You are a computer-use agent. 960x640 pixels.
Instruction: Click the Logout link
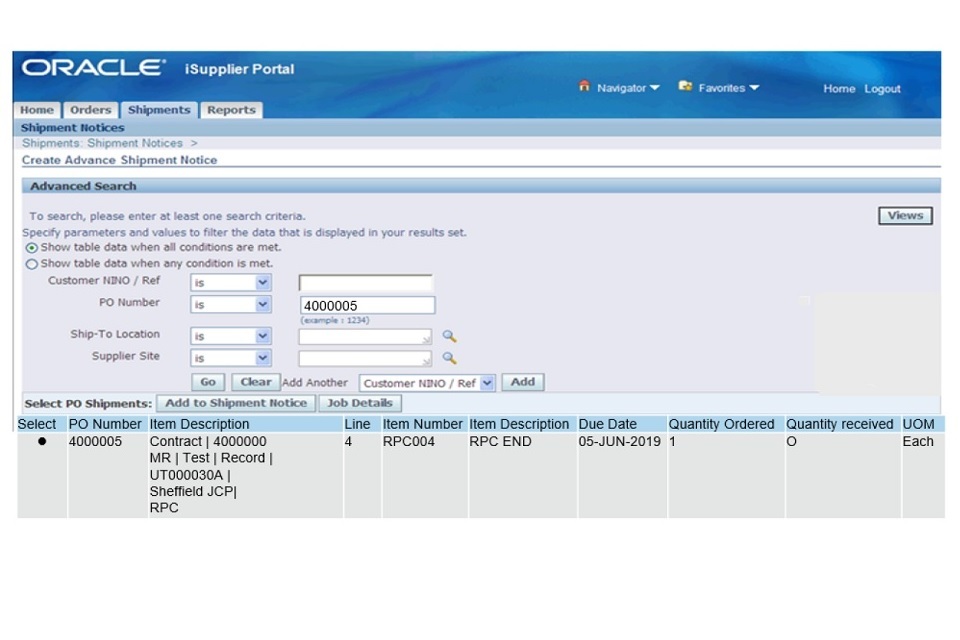coord(882,89)
